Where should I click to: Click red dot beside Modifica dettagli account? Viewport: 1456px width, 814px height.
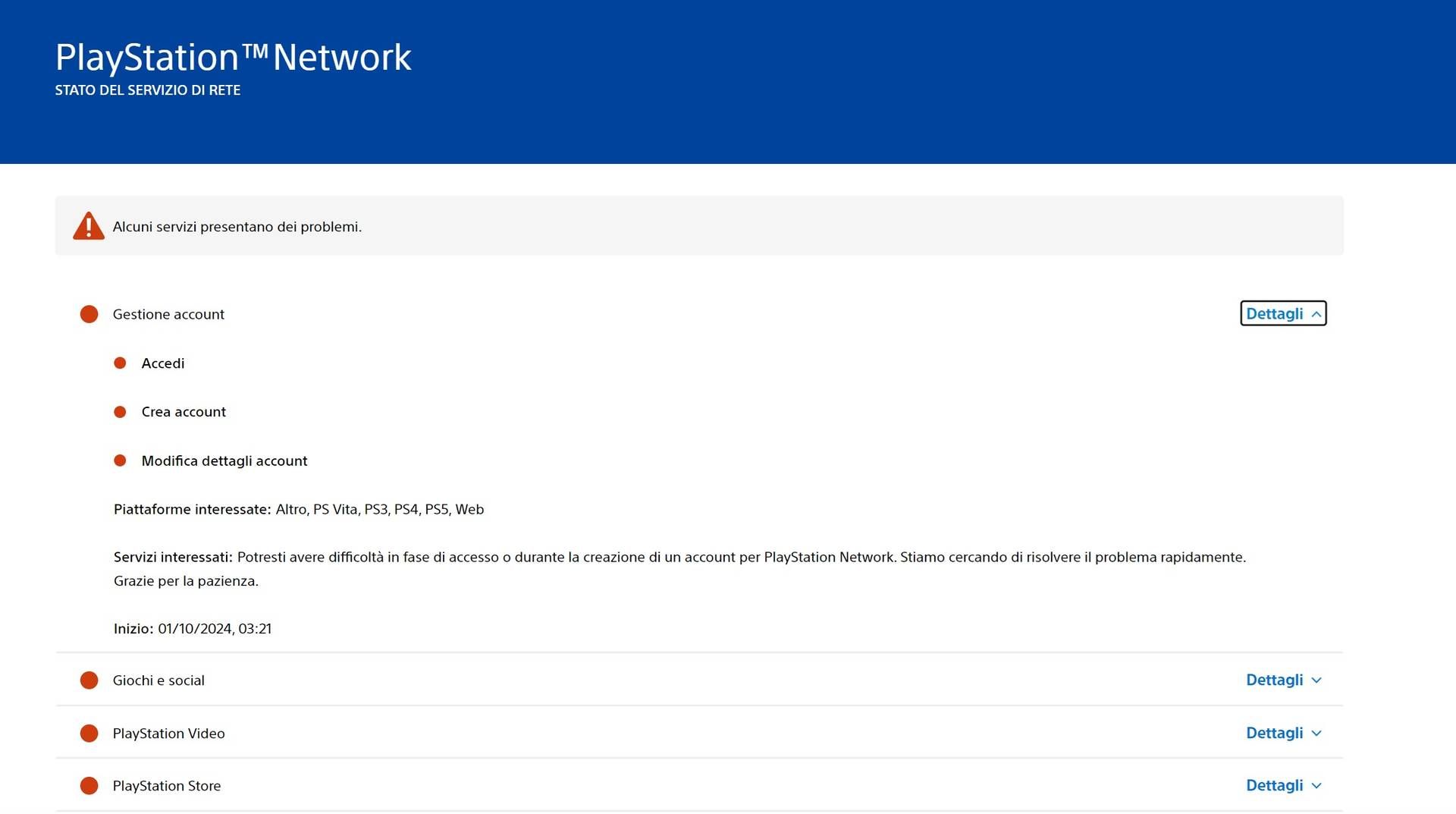(120, 460)
